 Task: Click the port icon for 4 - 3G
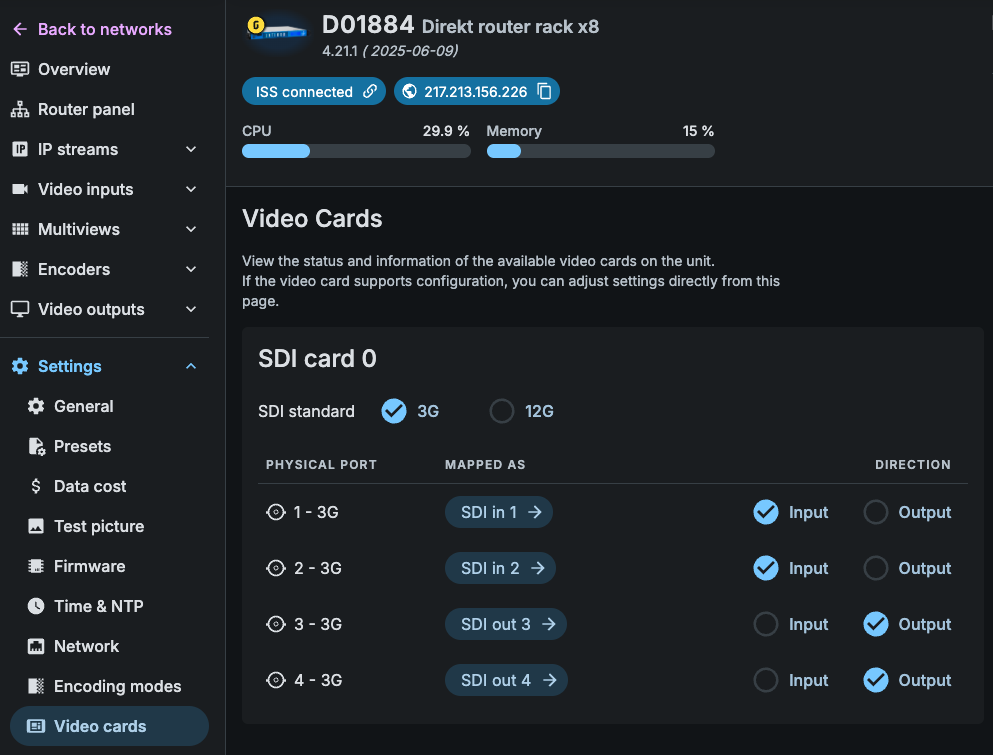pos(275,680)
